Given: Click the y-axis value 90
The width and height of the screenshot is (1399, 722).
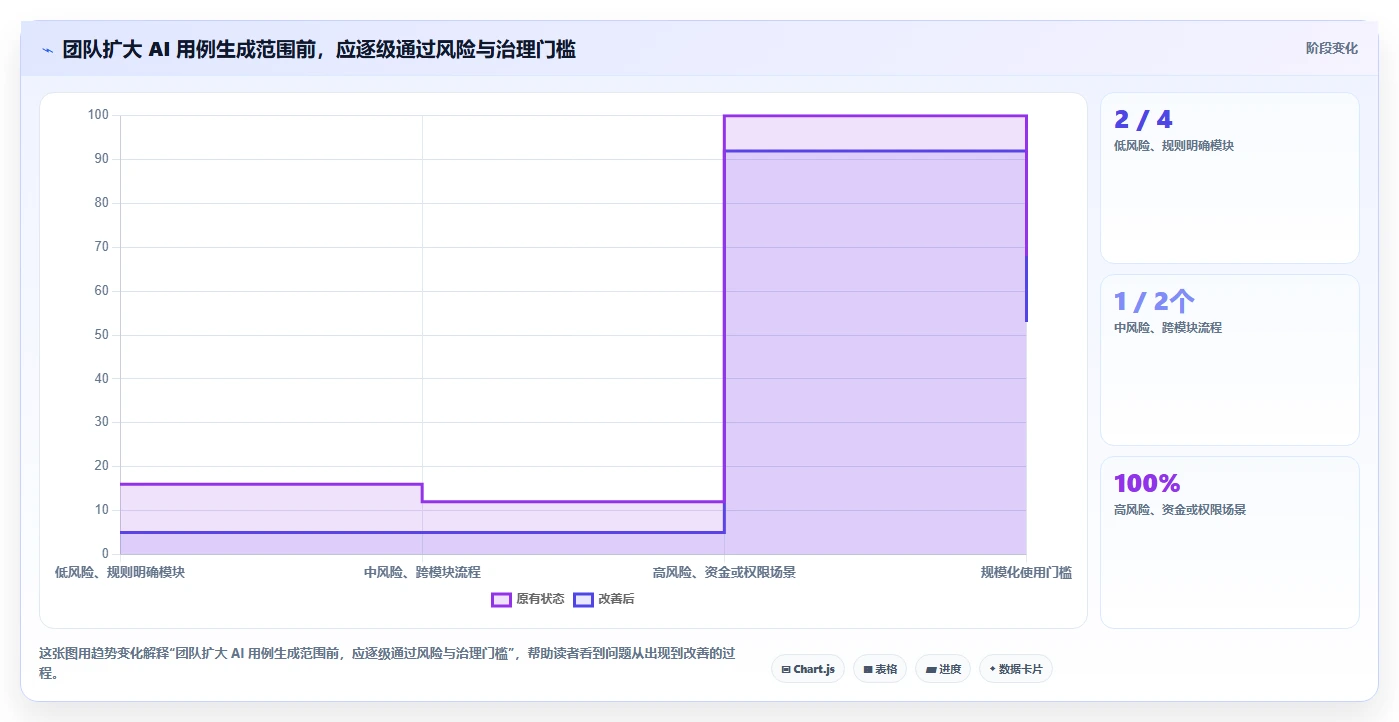Looking at the screenshot, I should coord(101,159).
